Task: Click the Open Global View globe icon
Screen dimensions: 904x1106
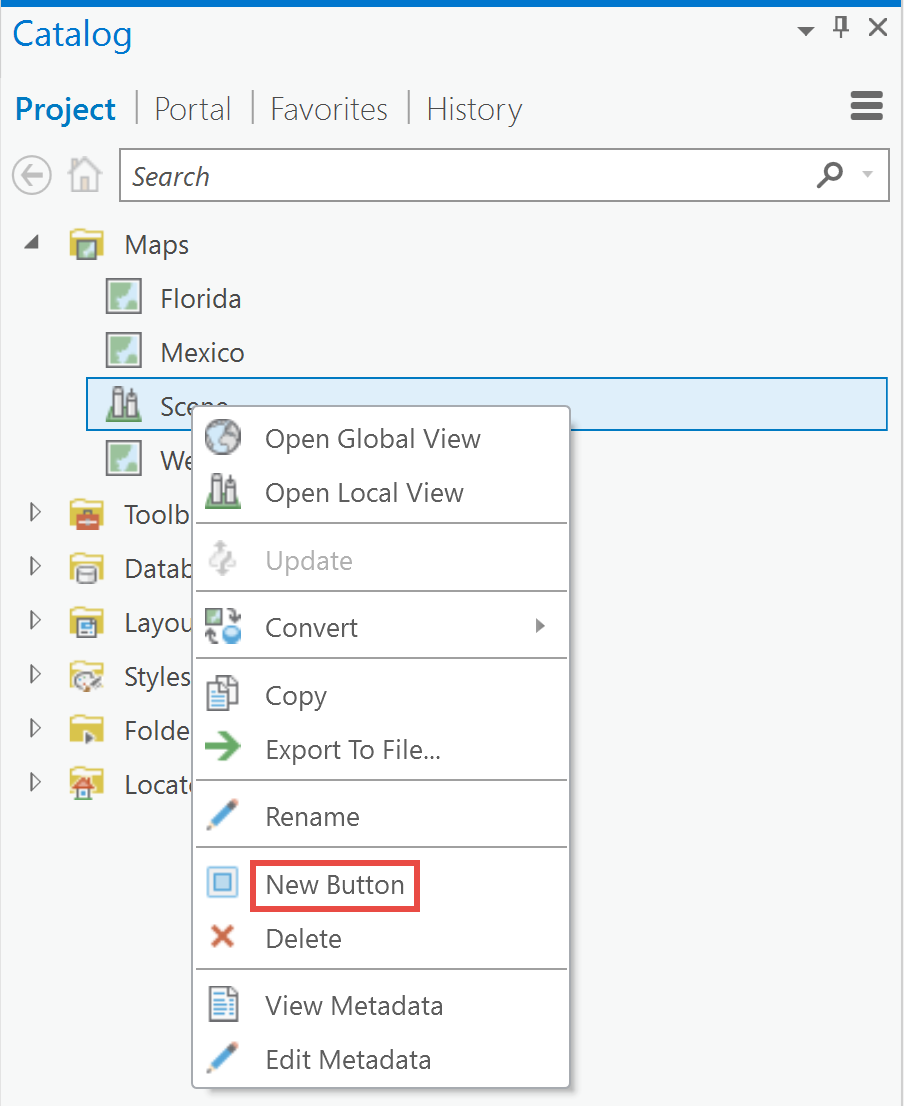Action: click(222, 437)
